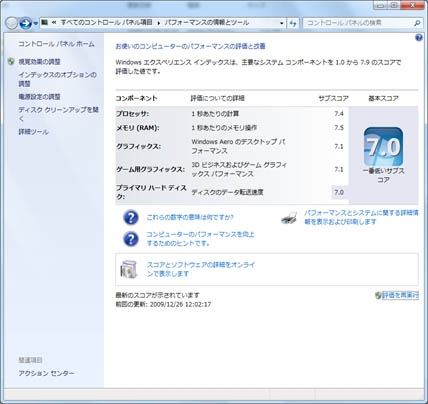428x404 pixels.
Task: Click the printer icon
Action: (x=289, y=217)
